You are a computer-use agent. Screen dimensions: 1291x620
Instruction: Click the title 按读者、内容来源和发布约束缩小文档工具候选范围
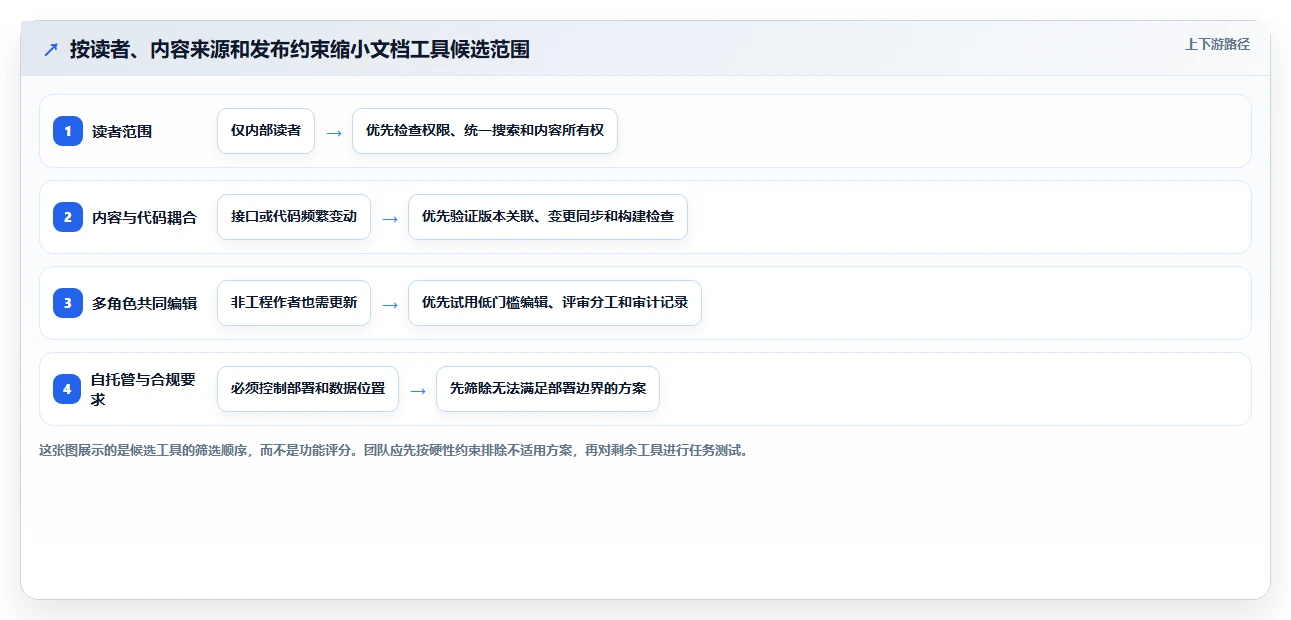click(300, 49)
